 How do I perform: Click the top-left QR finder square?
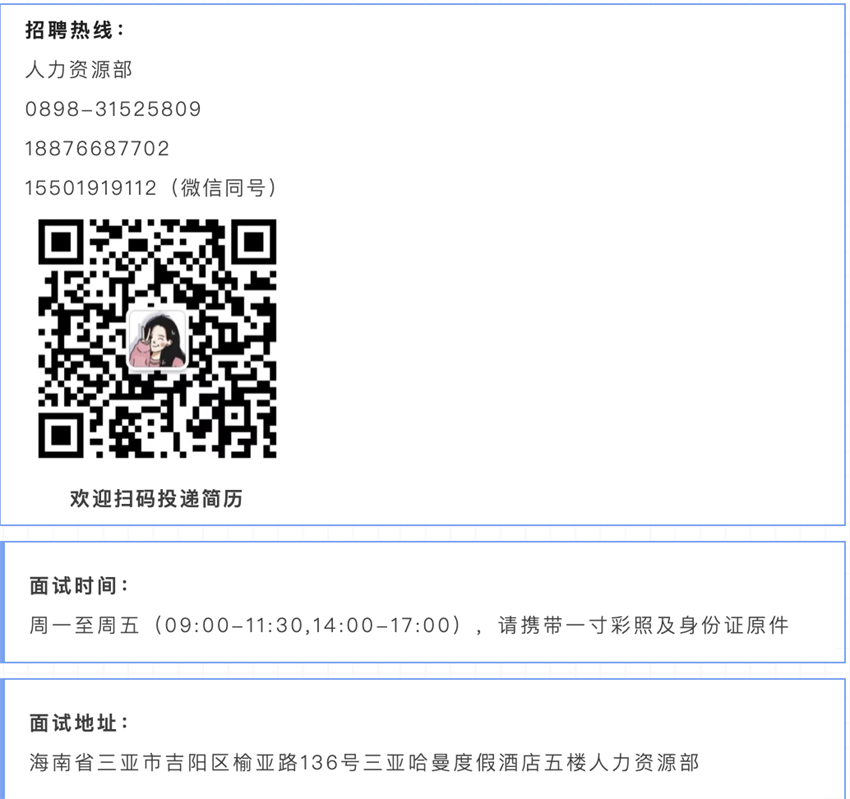pos(61,242)
